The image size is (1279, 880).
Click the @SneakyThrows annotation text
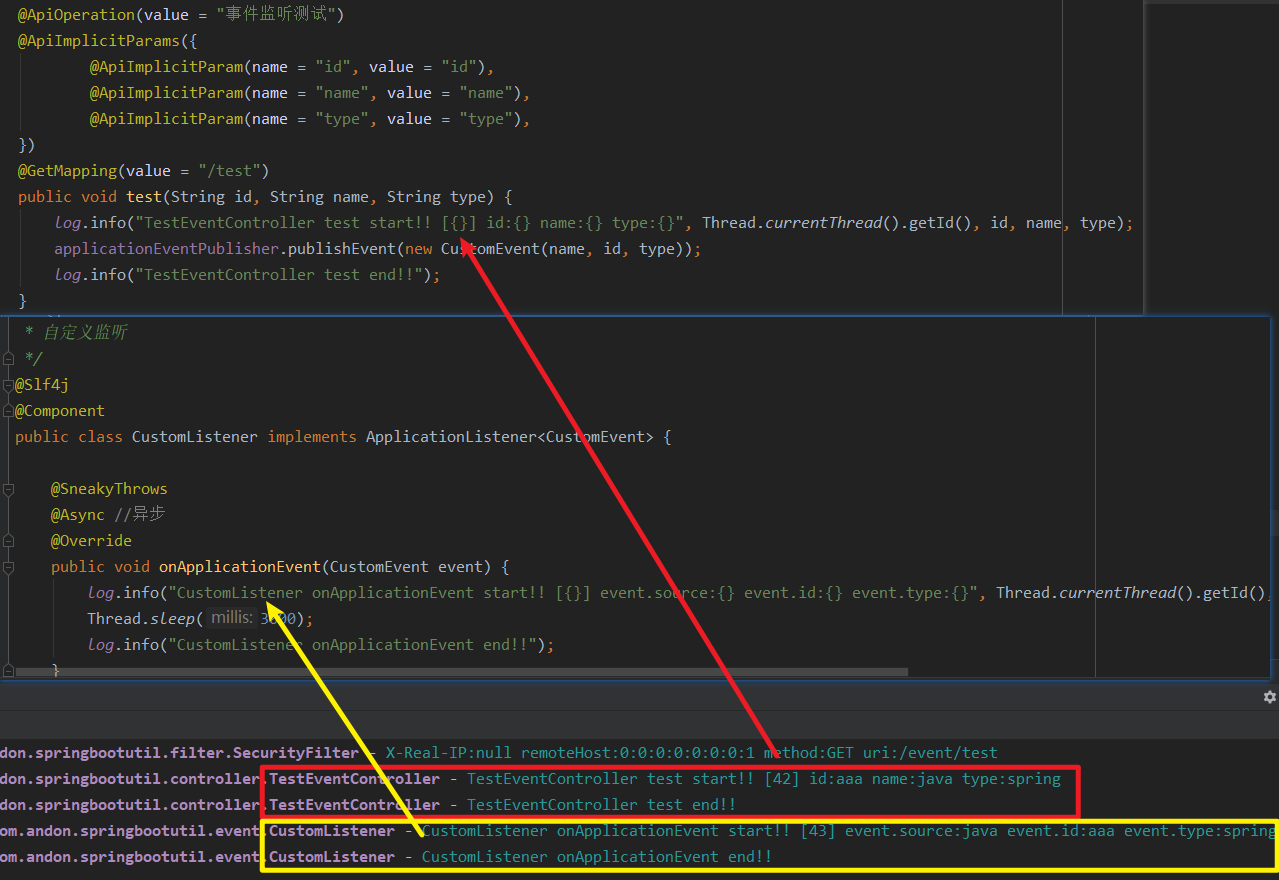point(109,489)
